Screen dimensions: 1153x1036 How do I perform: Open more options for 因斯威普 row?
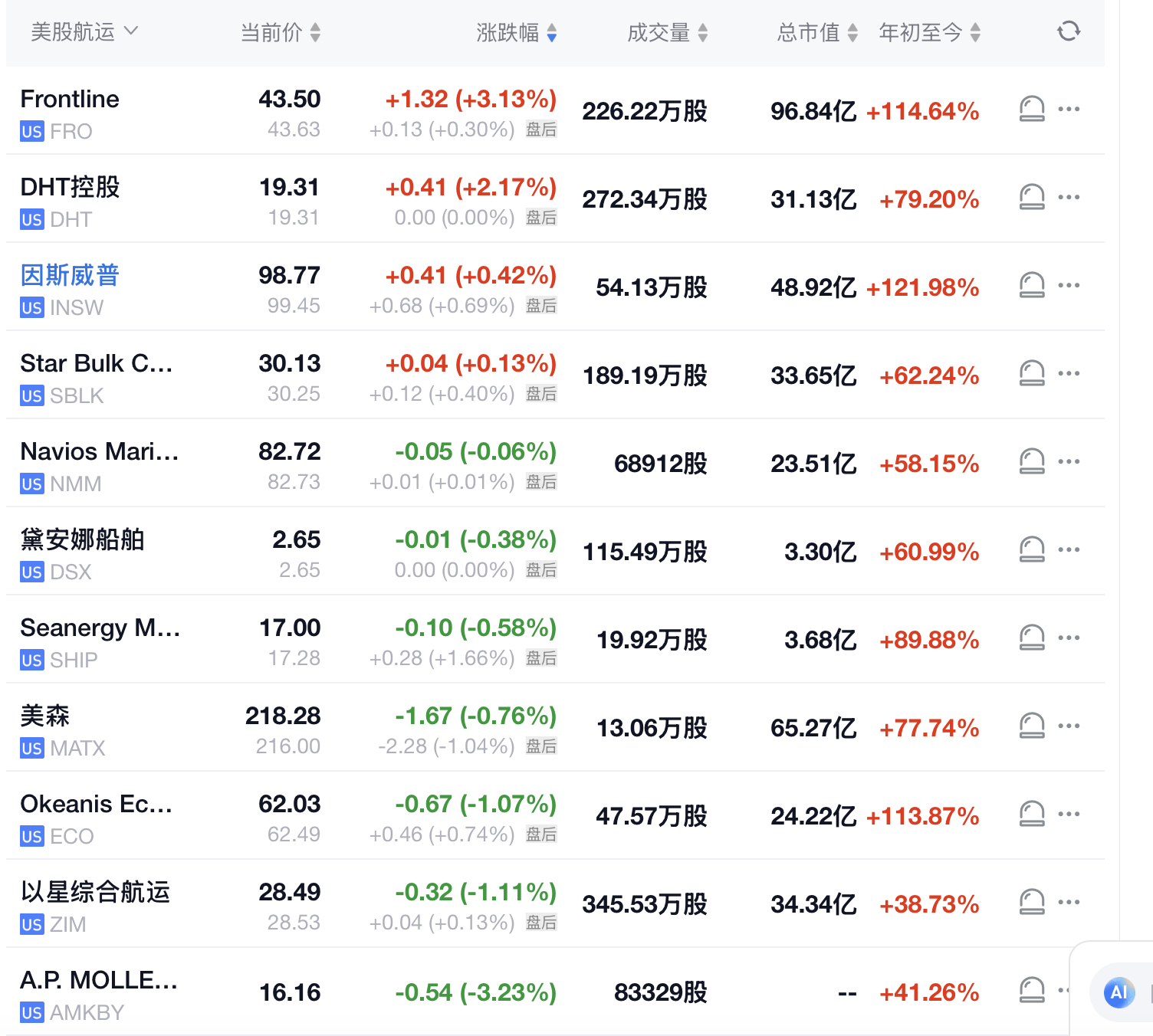(x=1069, y=285)
